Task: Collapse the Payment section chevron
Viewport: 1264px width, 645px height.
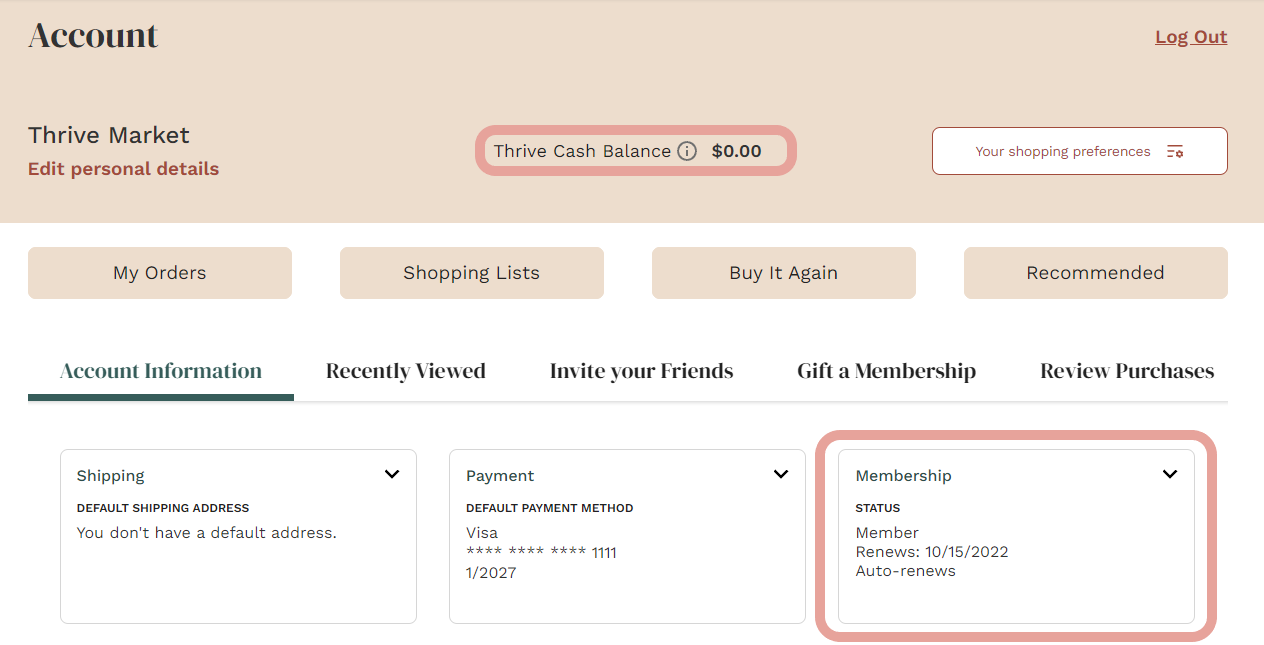Action: tap(781, 474)
